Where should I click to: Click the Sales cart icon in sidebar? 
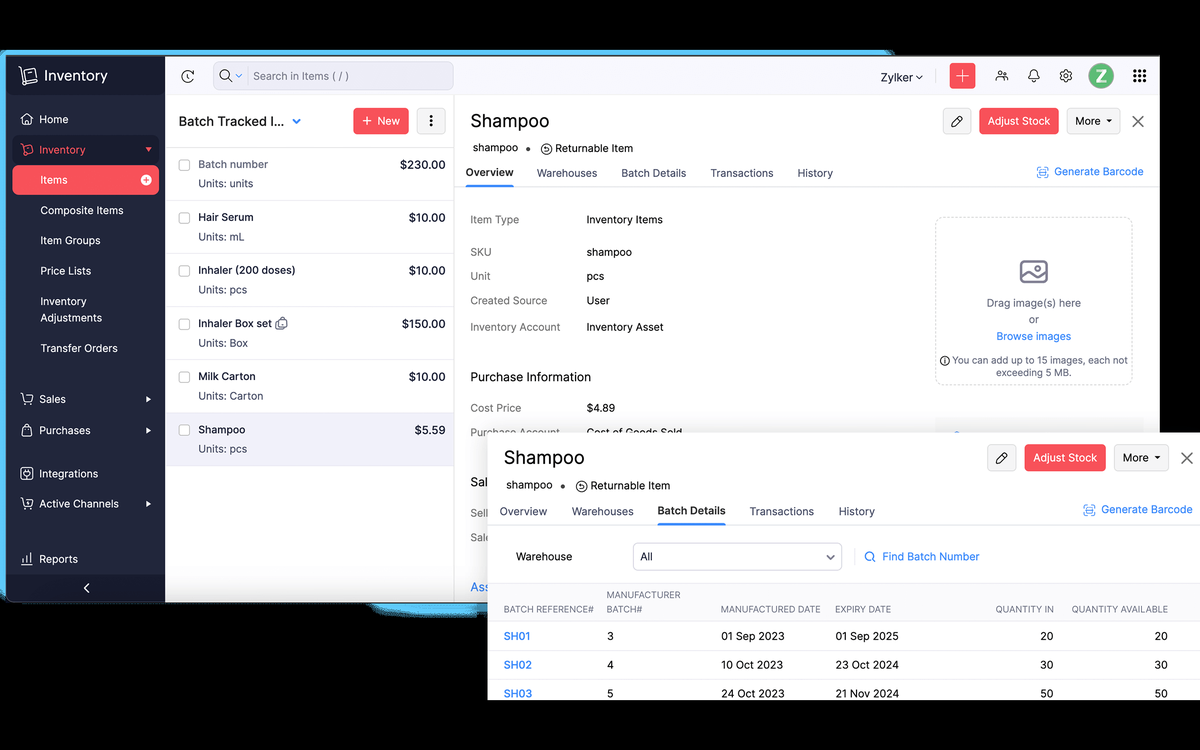[x=27, y=399]
